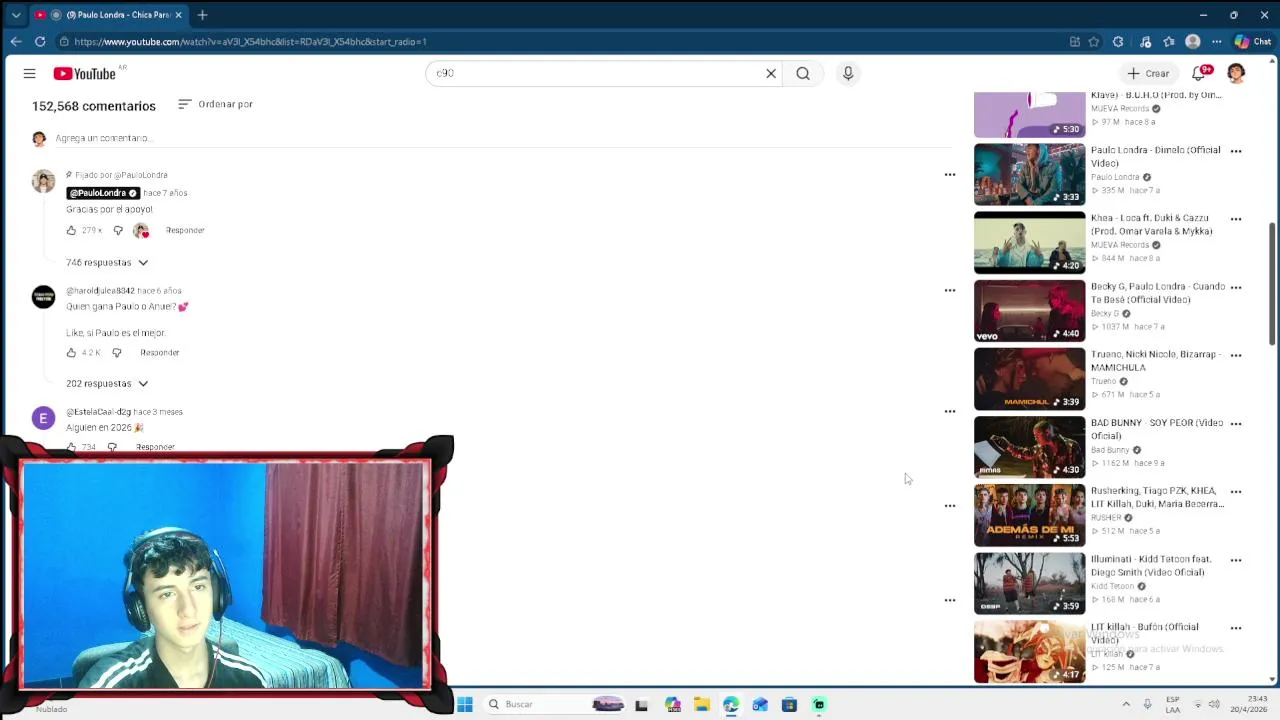Open options for SOY PEOR video
This screenshot has width=1280, height=720.
click(x=1236, y=423)
